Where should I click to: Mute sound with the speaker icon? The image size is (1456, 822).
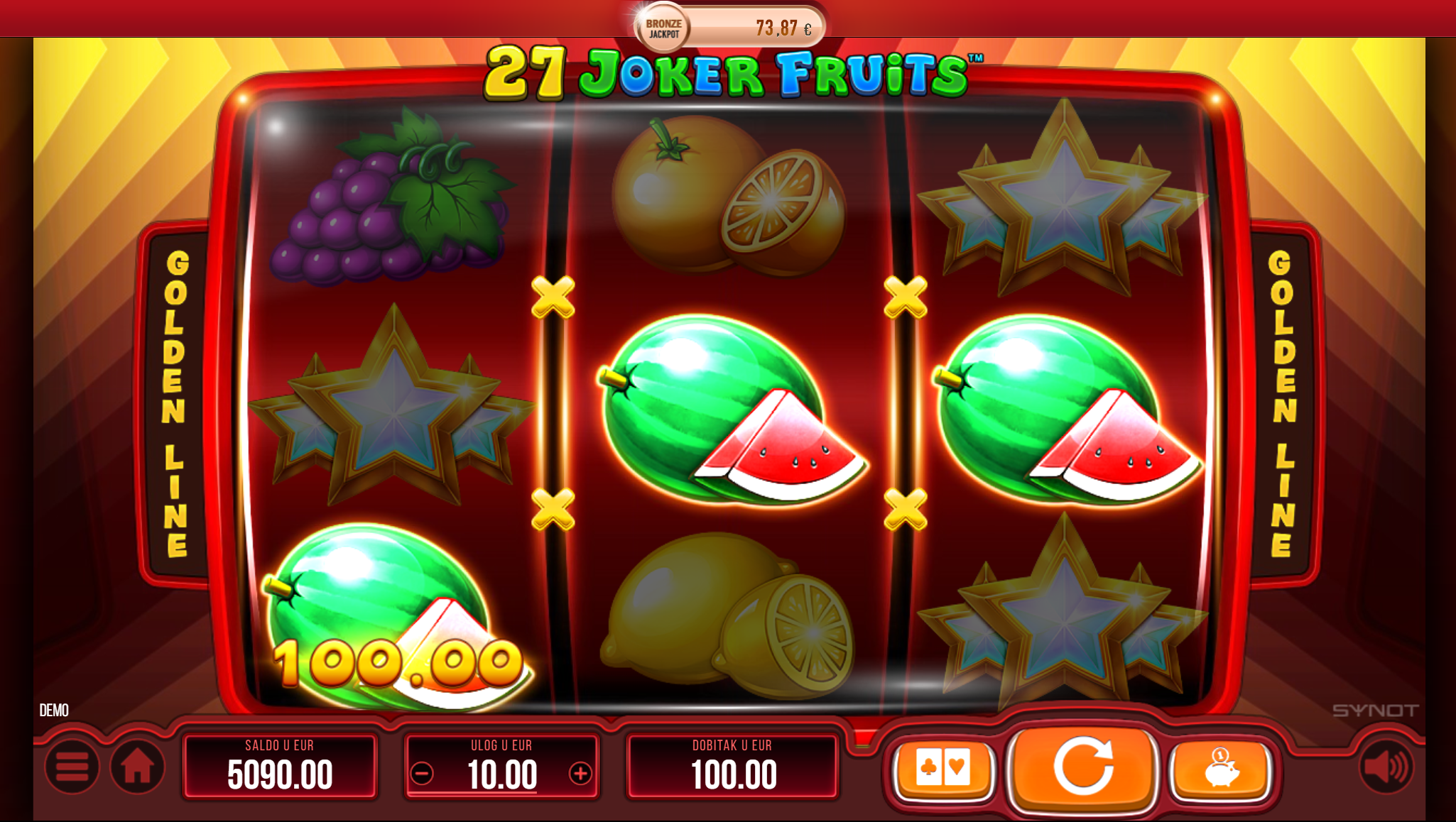pyautogui.click(x=1386, y=767)
